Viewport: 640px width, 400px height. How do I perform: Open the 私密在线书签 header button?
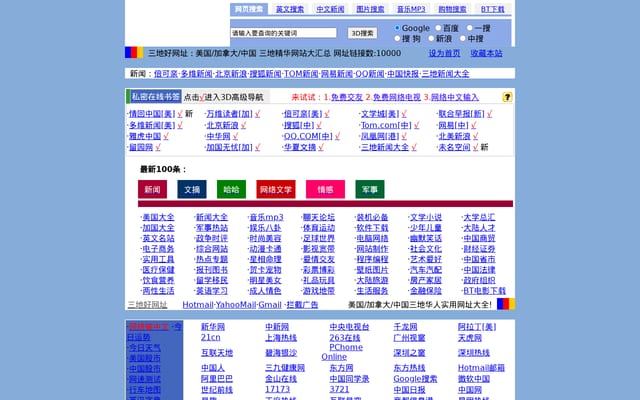(154, 97)
